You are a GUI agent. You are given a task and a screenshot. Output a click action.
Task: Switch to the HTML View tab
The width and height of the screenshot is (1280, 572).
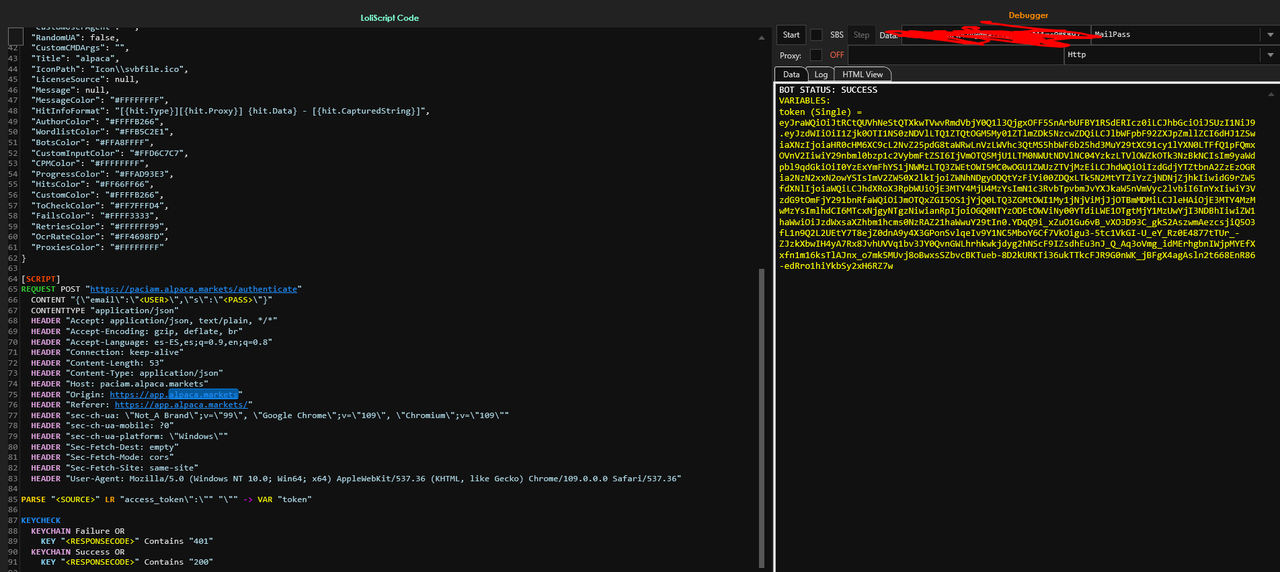863,74
